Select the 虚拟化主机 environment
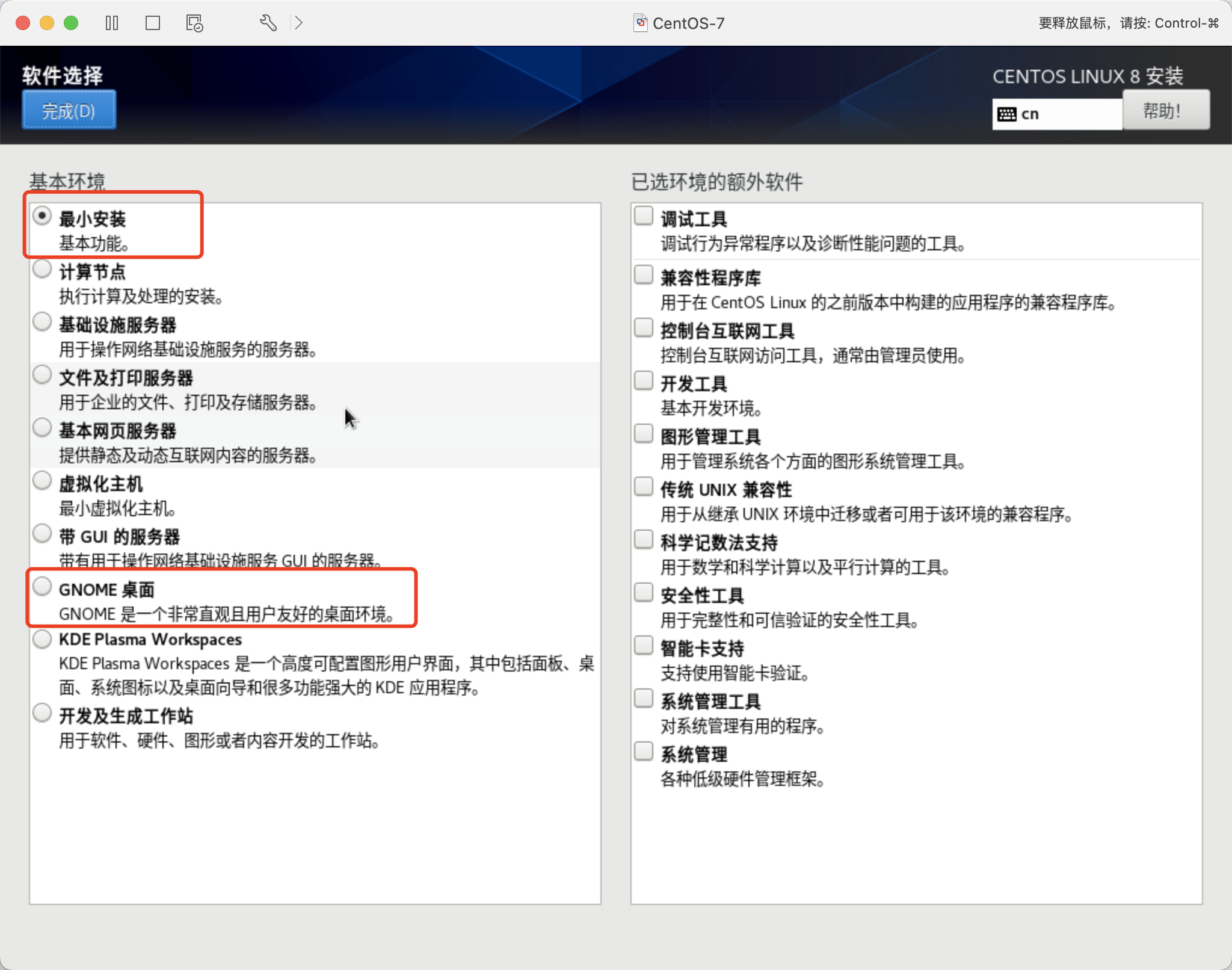 42,481
